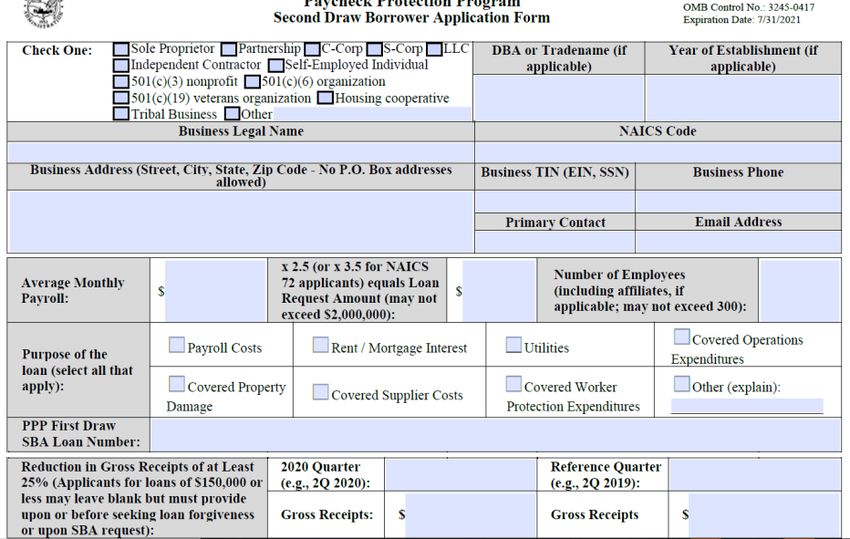Select the 501(c)(3) nonprofit checkbox
Image resolution: width=850 pixels, height=539 pixels.
click(x=121, y=82)
